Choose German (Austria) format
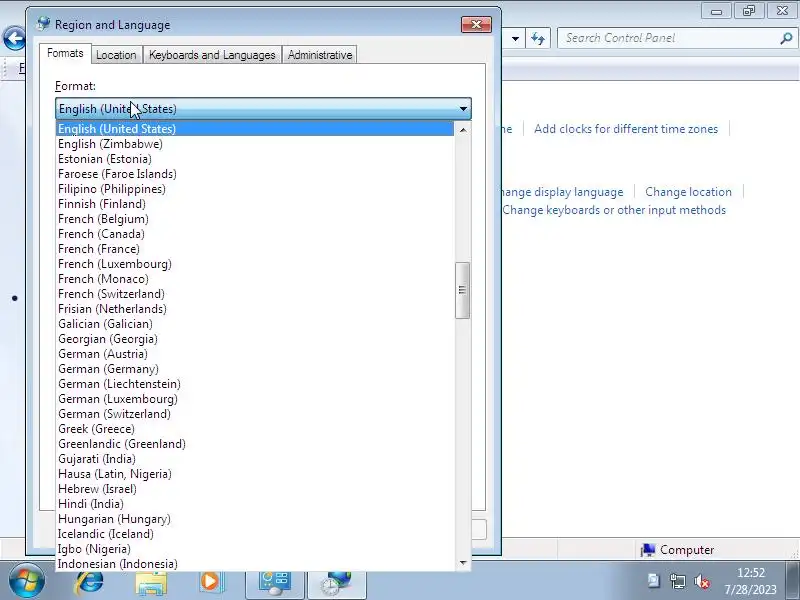Image resolution: width=800 pixels, height=600 pixels. (x=254, y=354)
